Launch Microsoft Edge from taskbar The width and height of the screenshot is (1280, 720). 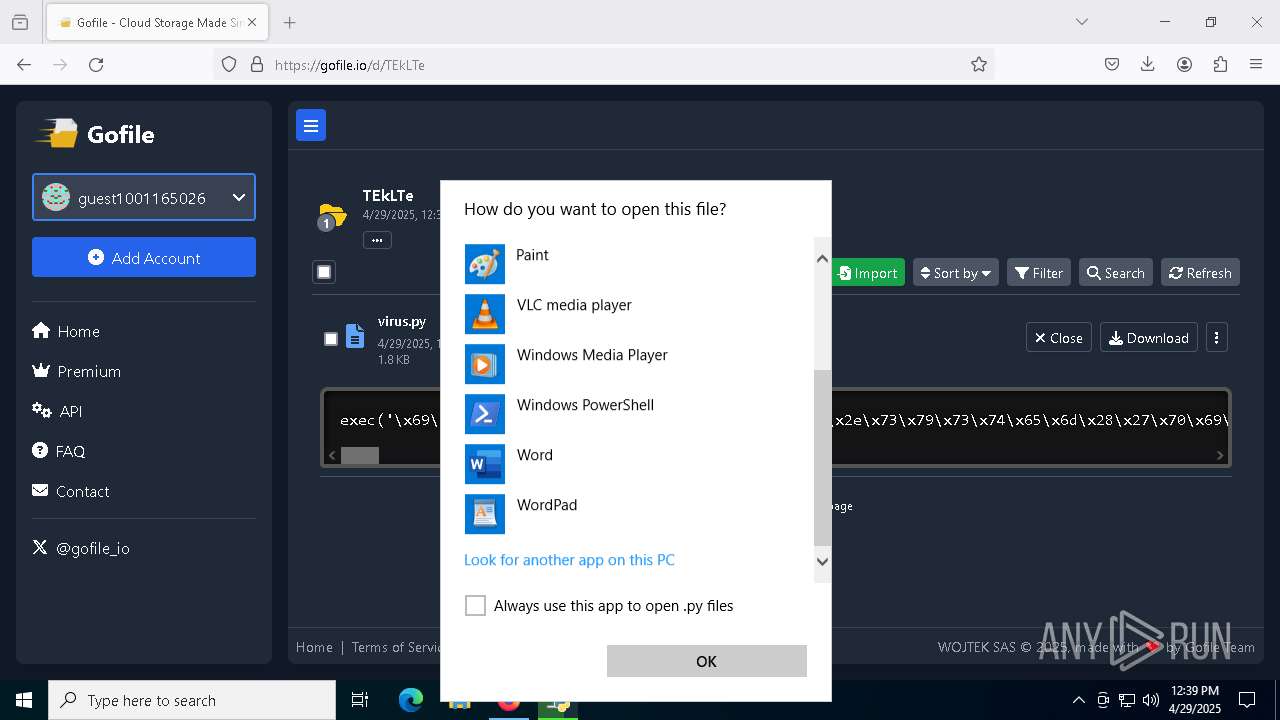tap(411, 700)
